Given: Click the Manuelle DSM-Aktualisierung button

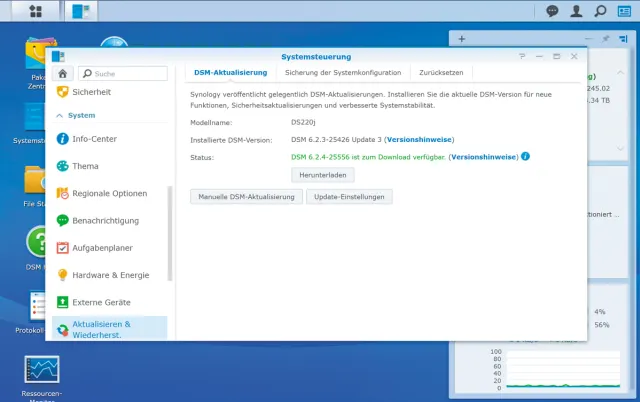Looking at the screenshot, I should 245,197.
